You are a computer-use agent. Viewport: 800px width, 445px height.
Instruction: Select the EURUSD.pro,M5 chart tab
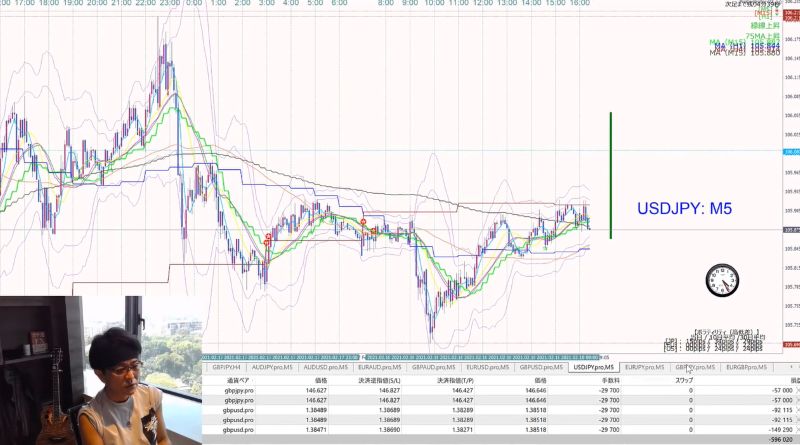pyautogui.click(x=487, y=367)
